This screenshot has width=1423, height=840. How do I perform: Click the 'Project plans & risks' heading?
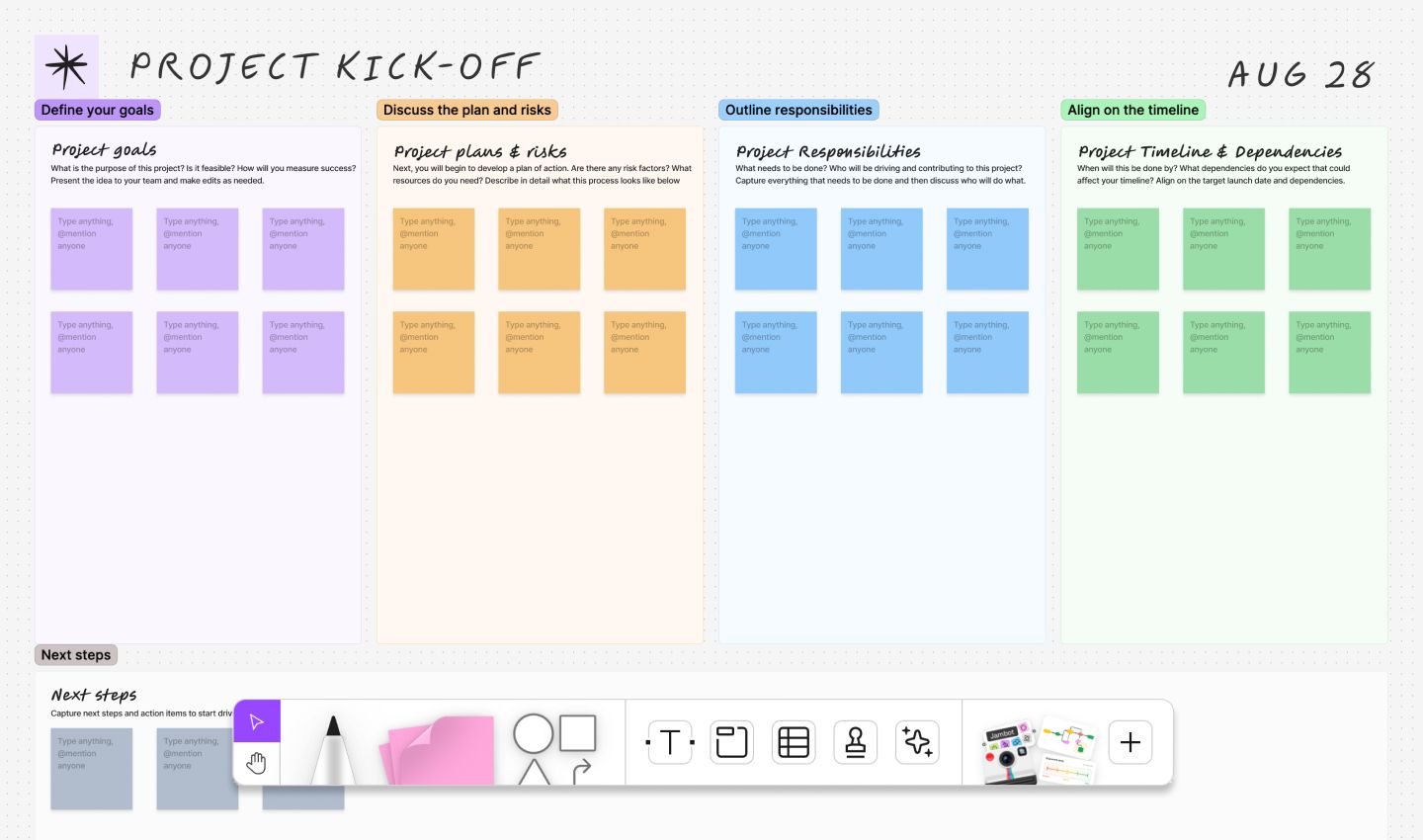480,151
